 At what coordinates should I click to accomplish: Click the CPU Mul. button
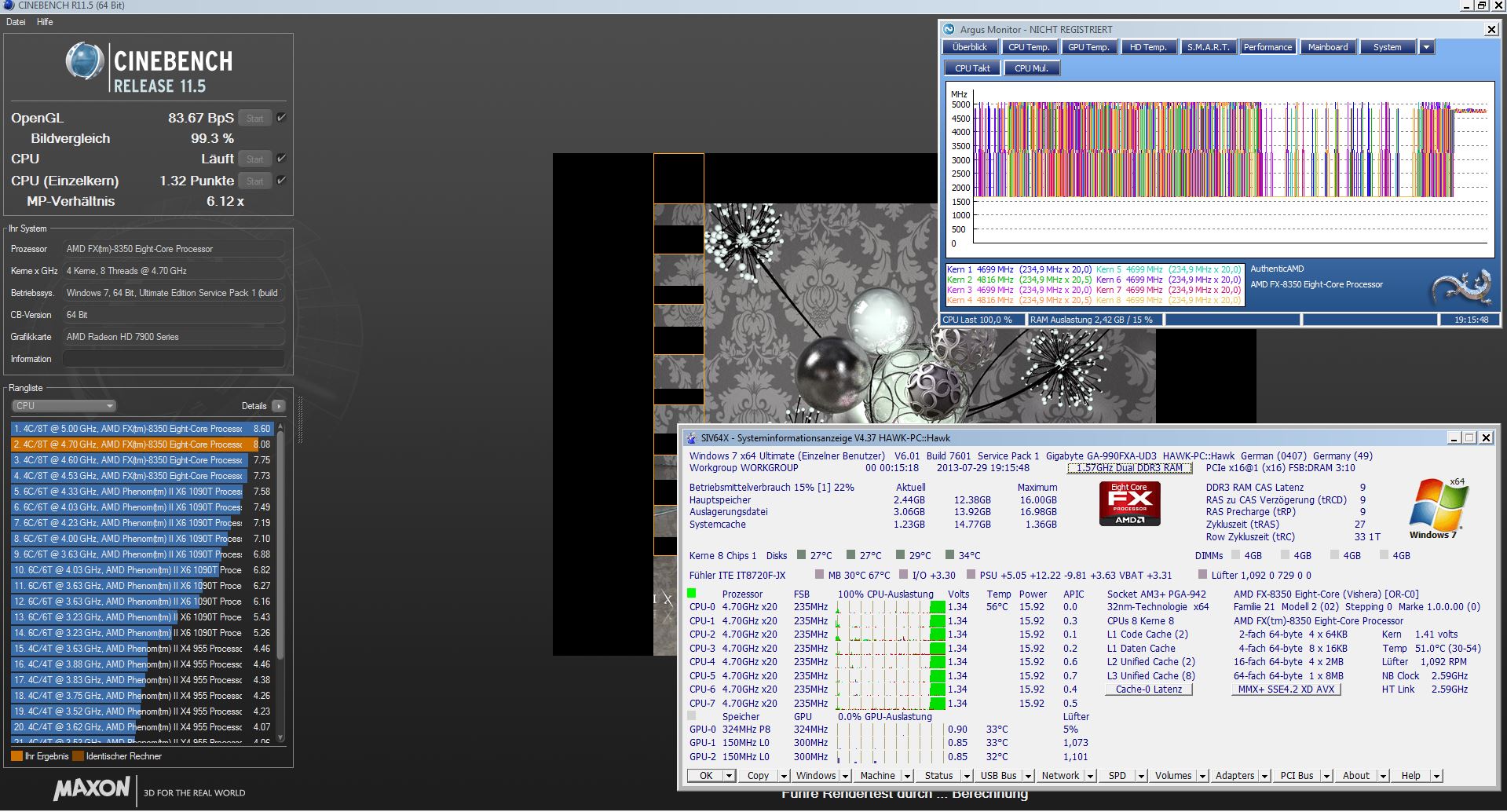coord(1031,68)
